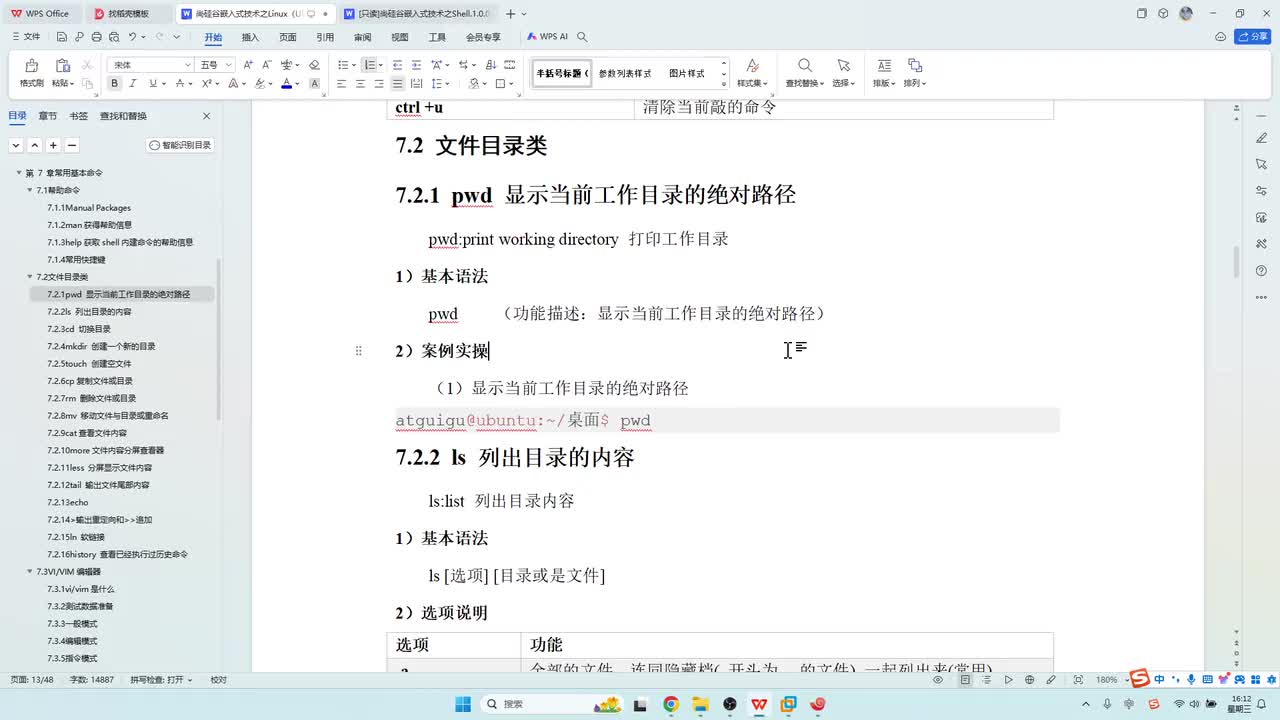
Task: Open 查找和替换 pane tab
Action: (x=123, y=116)
